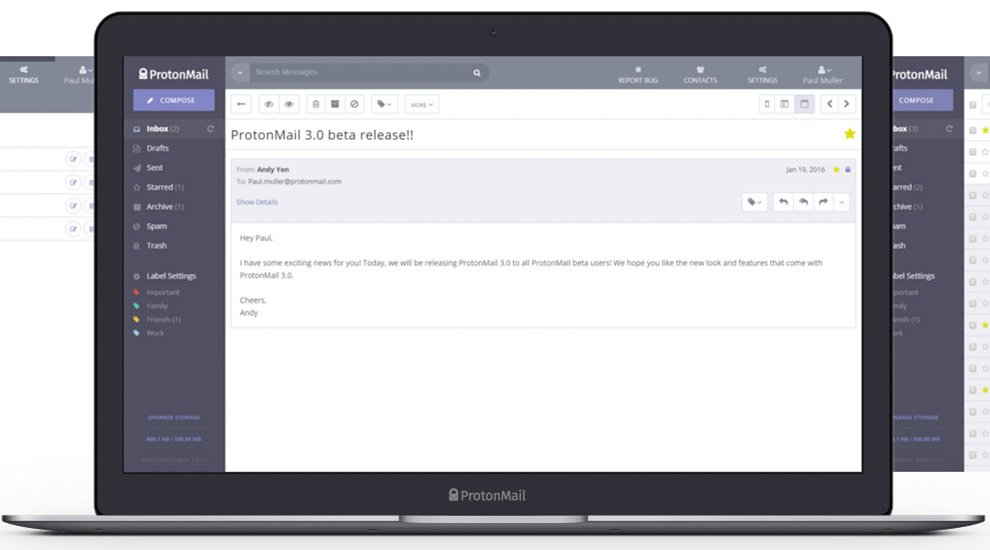Open top-bar chevron in right background window
Viewport: 990px width, 550px height.
click(979, 73)
